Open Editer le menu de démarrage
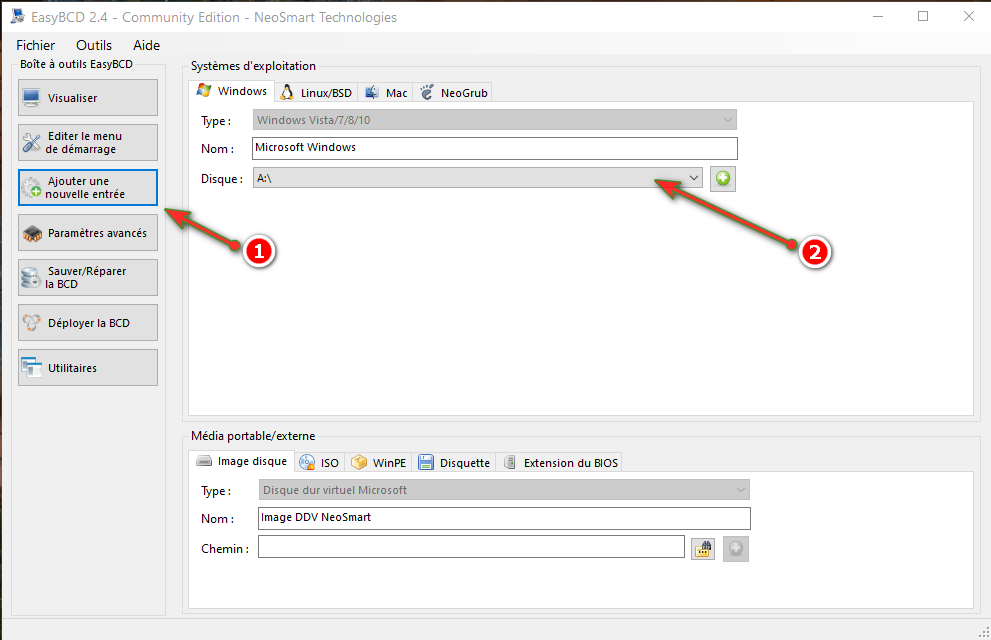991x640 pixels. pyautogui.click(x=88, y=143)
